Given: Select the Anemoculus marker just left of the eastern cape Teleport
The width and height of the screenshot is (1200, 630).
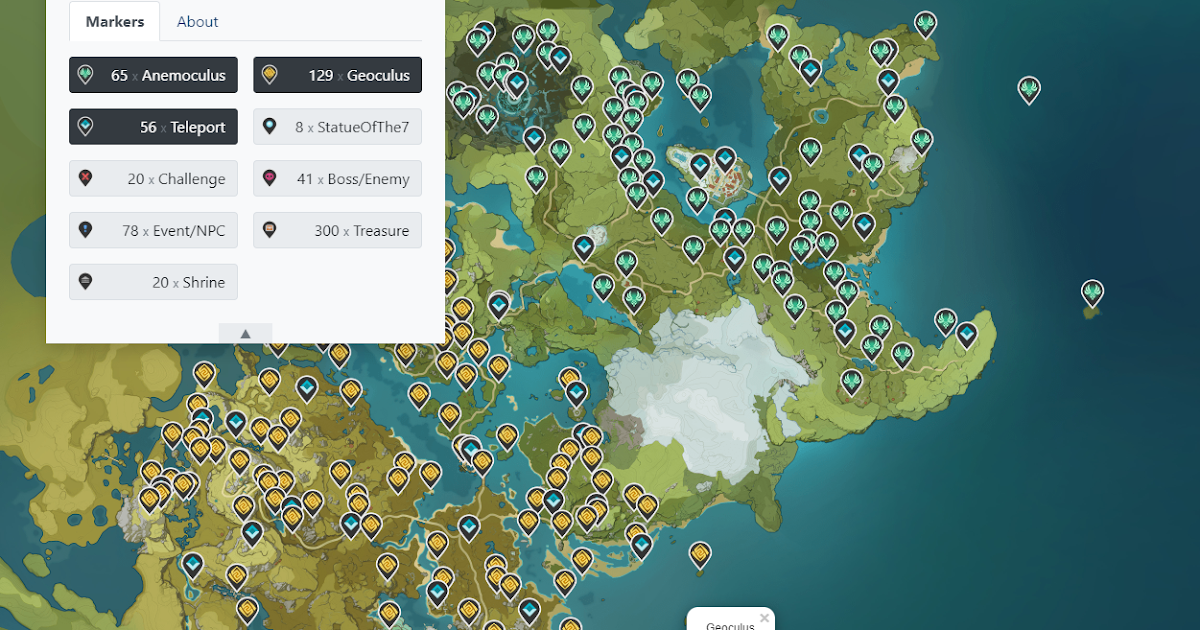Looking at the screenshot, I should coord(945,322).
